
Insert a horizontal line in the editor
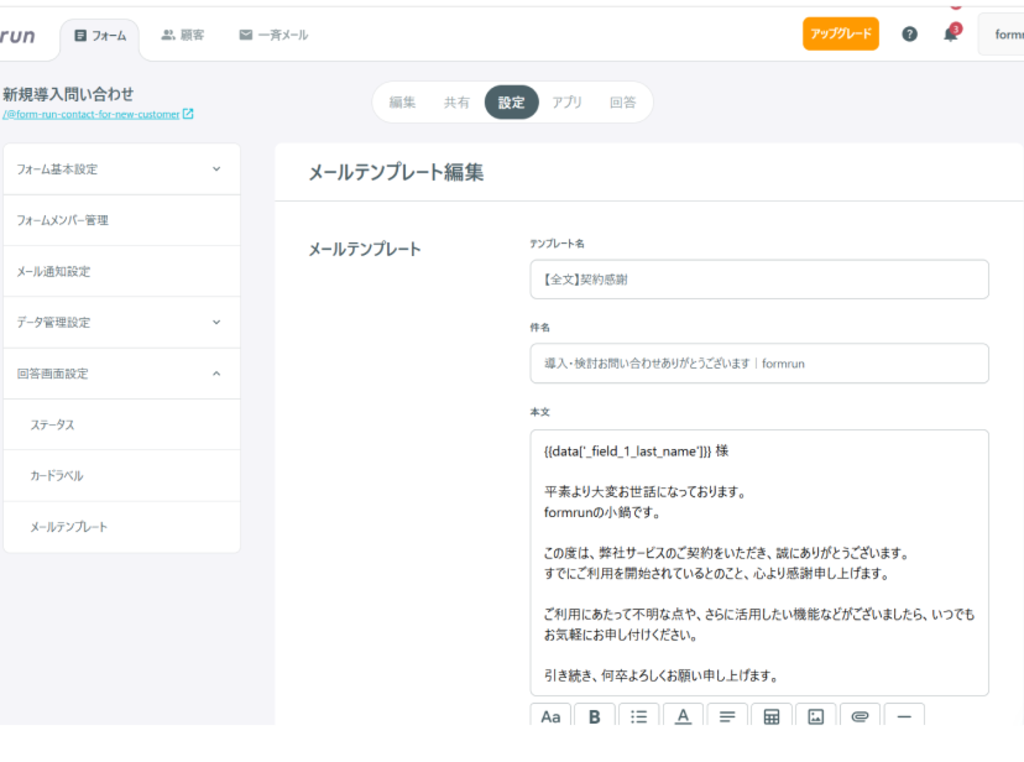click(x=904, y=716)
